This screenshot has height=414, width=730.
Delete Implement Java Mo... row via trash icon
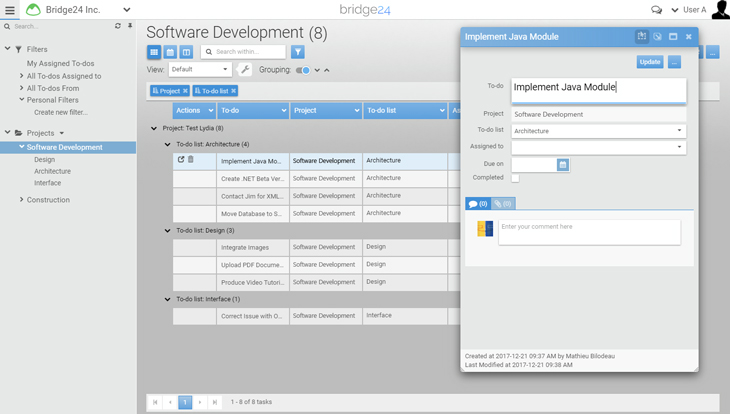click(x=191, y=159)
